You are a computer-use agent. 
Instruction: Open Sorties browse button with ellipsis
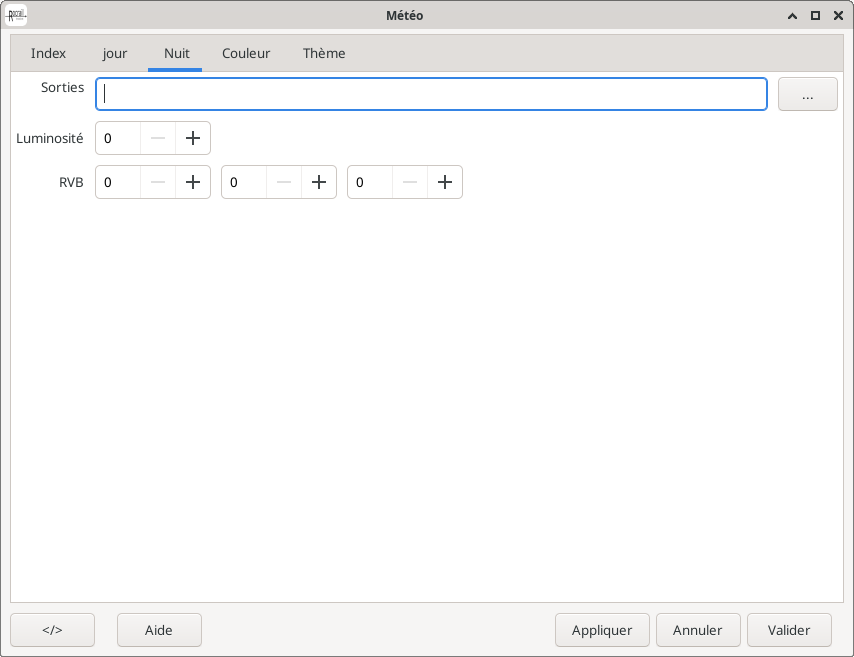click(x=807, y=94)
